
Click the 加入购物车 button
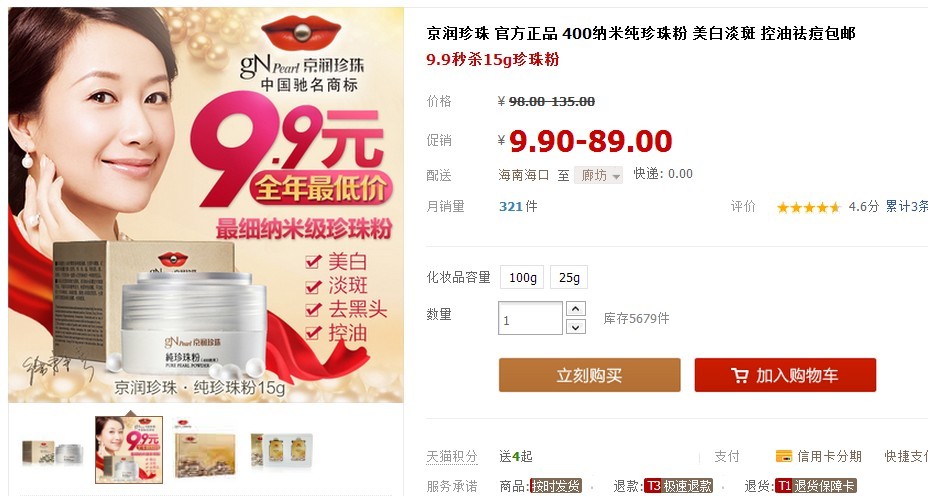point(785,375)
